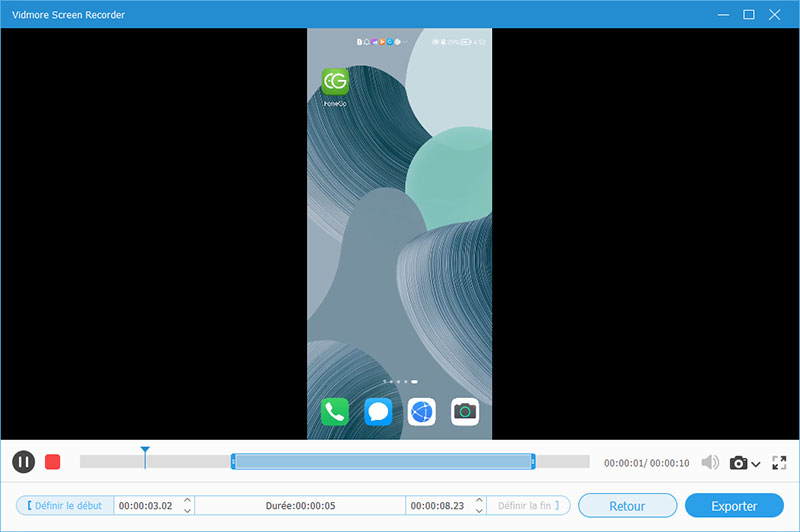
Task: Click the Retour button
Action: point(626,506)
